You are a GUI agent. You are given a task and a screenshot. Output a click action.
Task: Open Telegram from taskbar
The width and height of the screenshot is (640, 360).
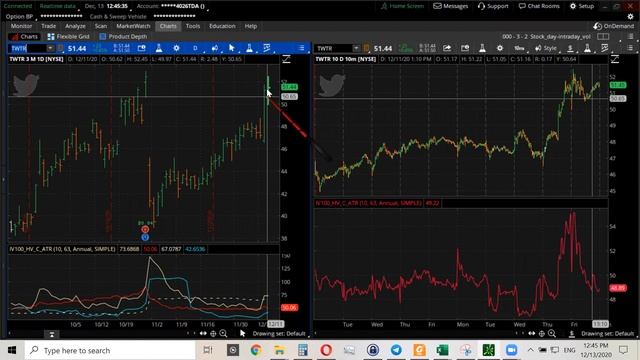[396, 350]
